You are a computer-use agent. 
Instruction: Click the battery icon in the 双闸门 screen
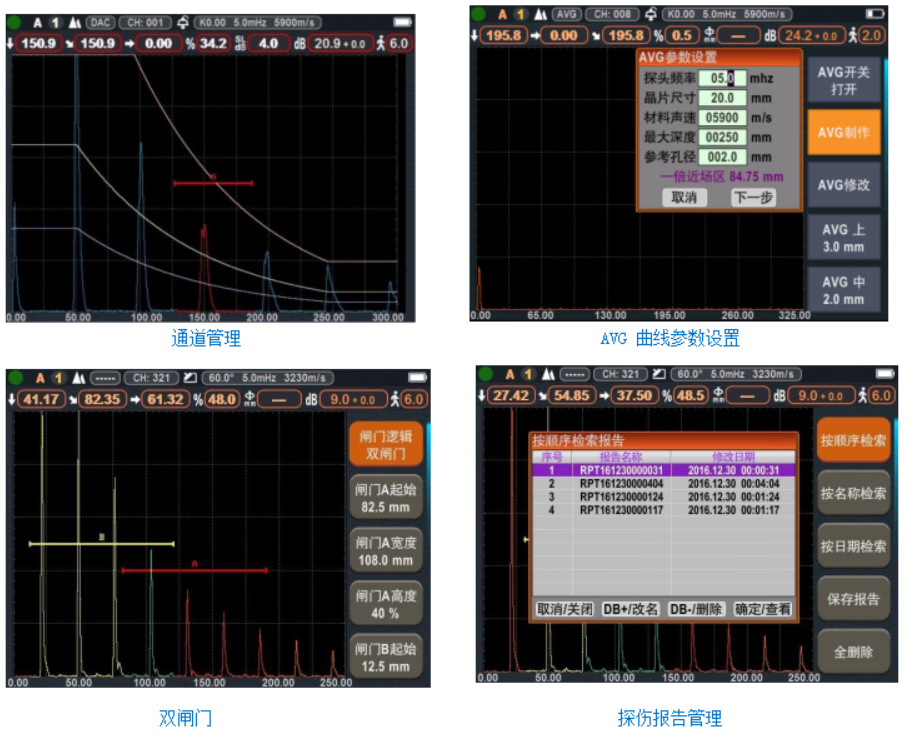click(x=418, y=378)
